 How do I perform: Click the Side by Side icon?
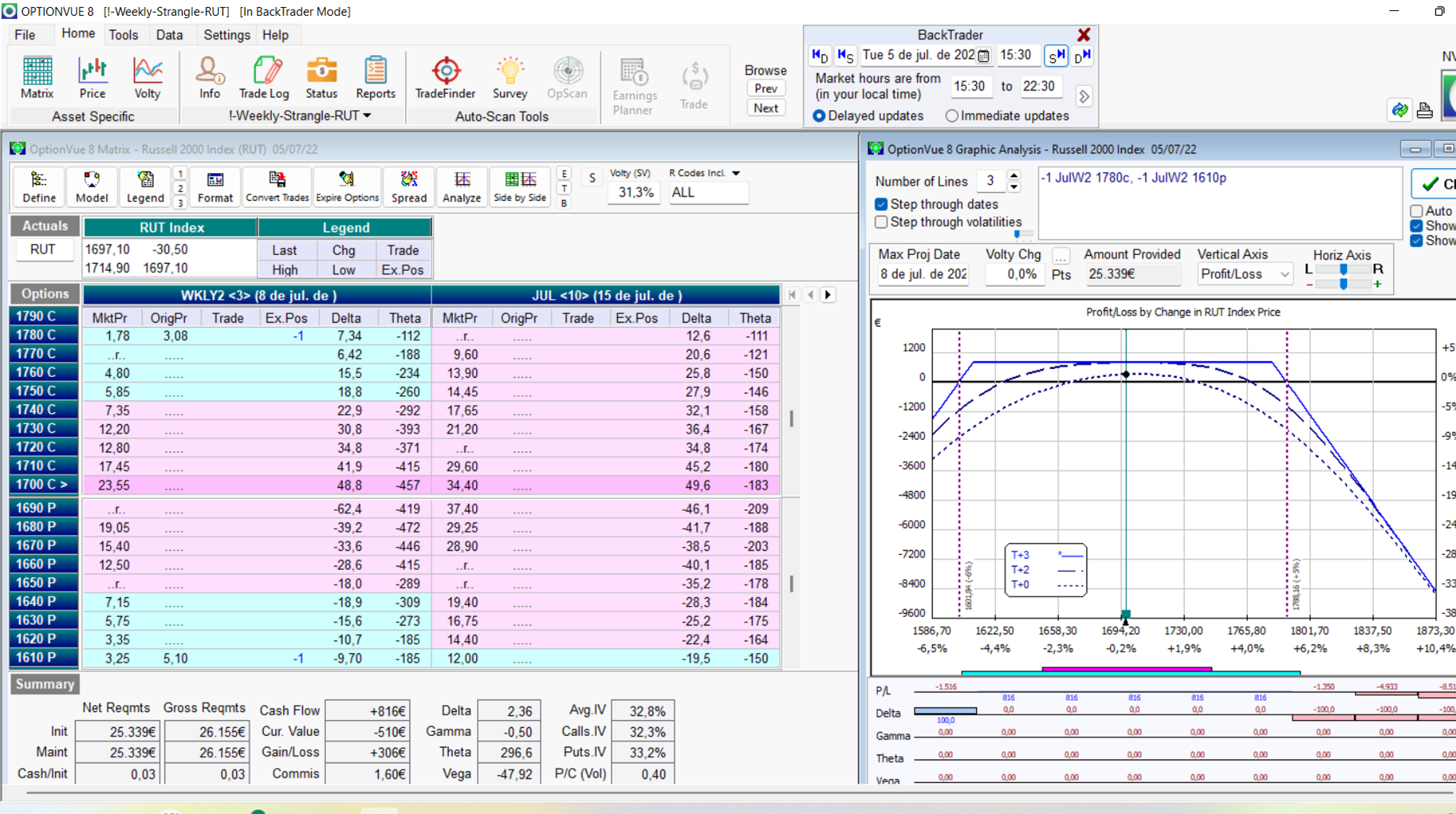coord(520,186)
